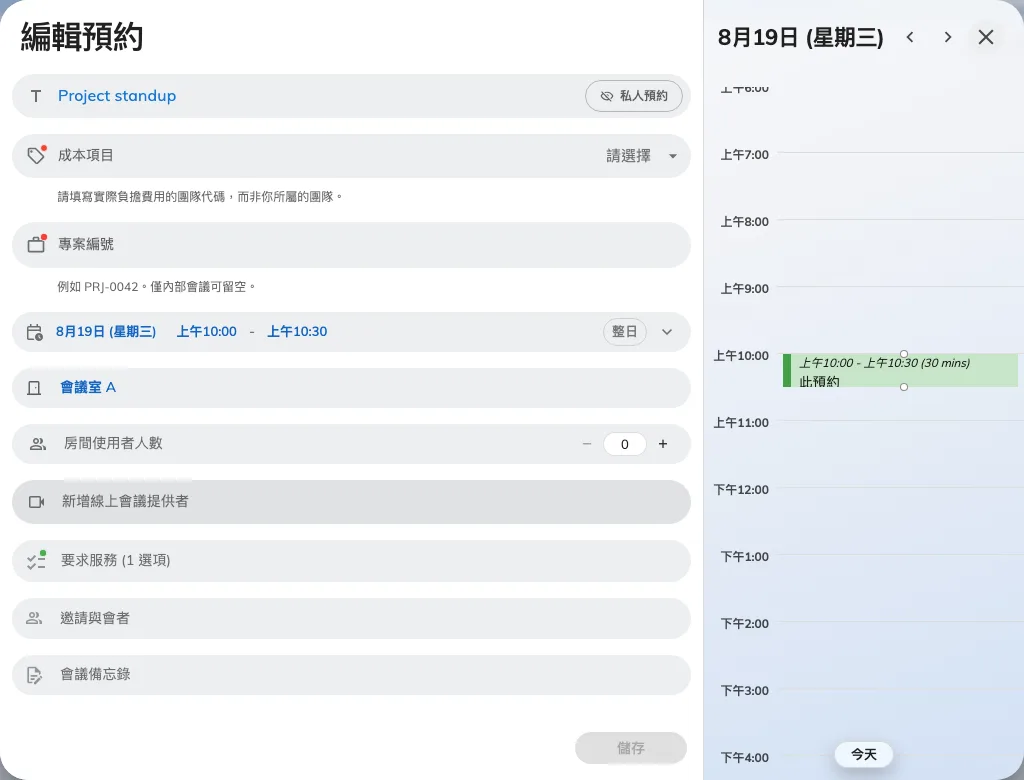Click the 上午7:00 time label
1024x780 pixels.
click(744, 155)
